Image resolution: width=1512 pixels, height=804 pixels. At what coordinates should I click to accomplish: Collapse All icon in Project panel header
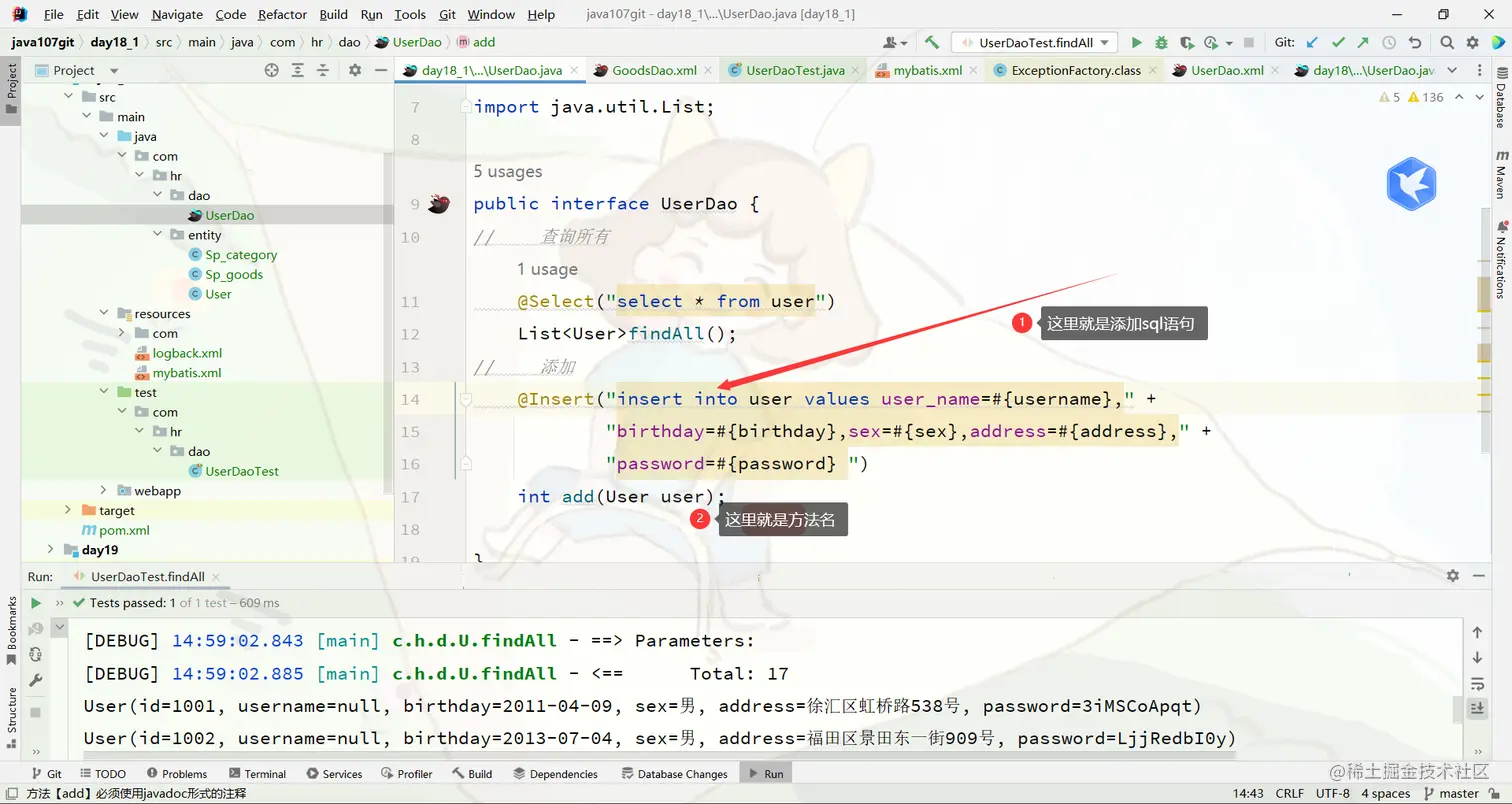(x=324, y=70)
